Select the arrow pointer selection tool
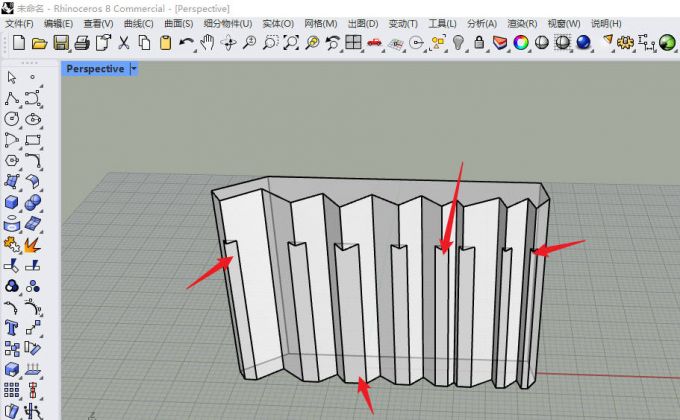This screenshot has width=680, height=420. coord(12,78)
